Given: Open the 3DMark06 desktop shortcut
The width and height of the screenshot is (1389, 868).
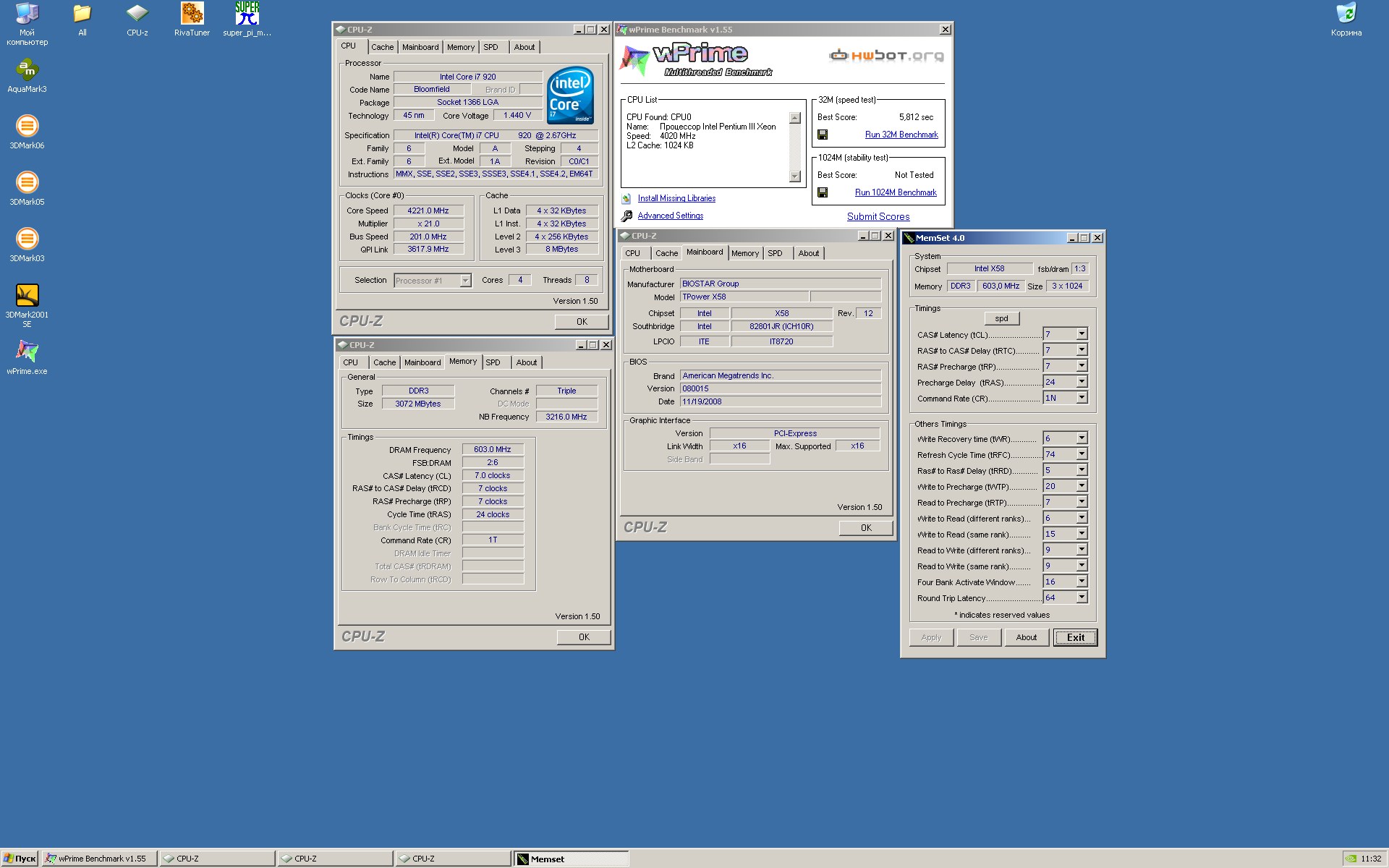Looking at the screenshot, I should (x=27, y=133).
